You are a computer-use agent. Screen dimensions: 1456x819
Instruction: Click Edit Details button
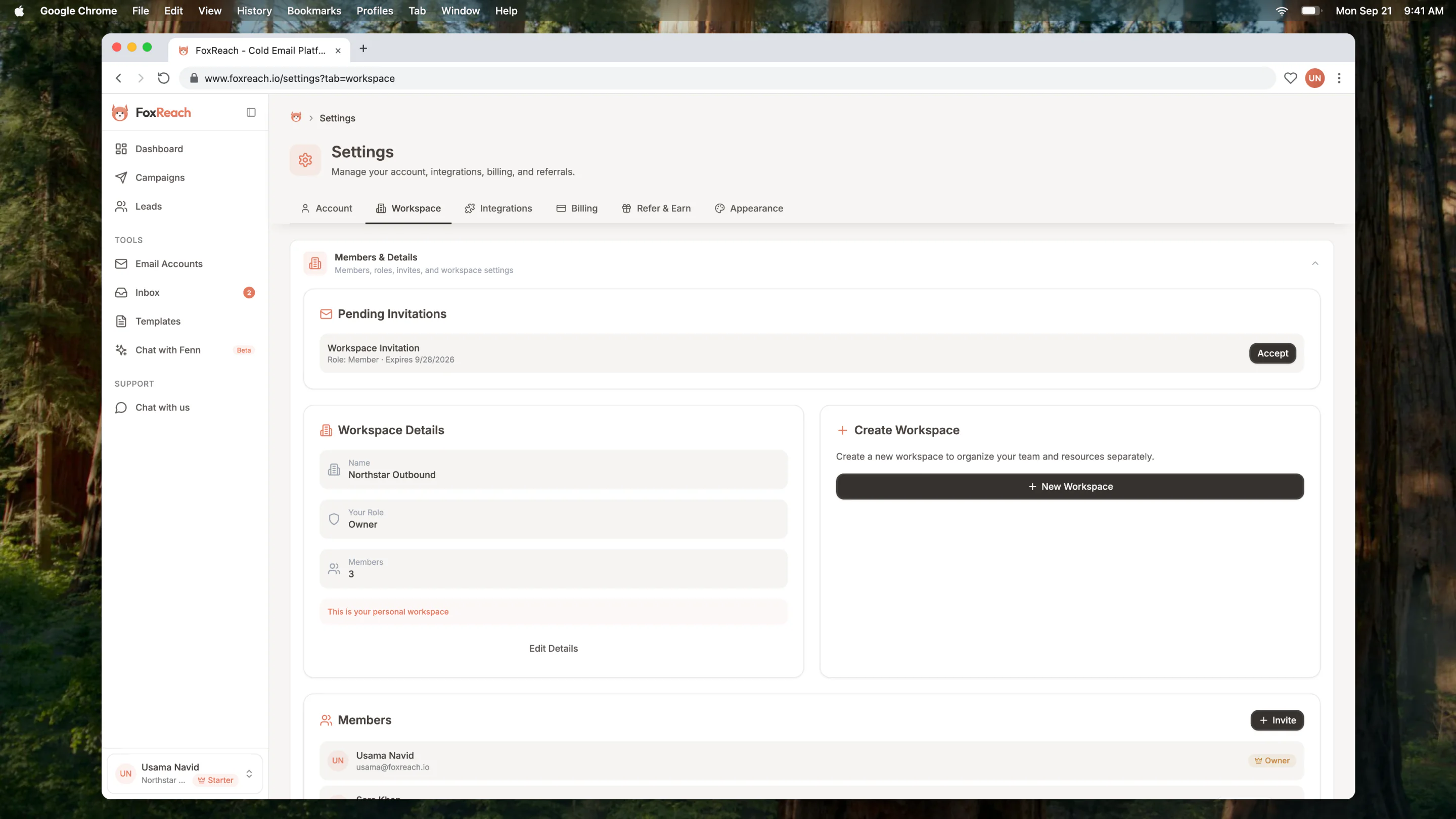coord(554,648)
